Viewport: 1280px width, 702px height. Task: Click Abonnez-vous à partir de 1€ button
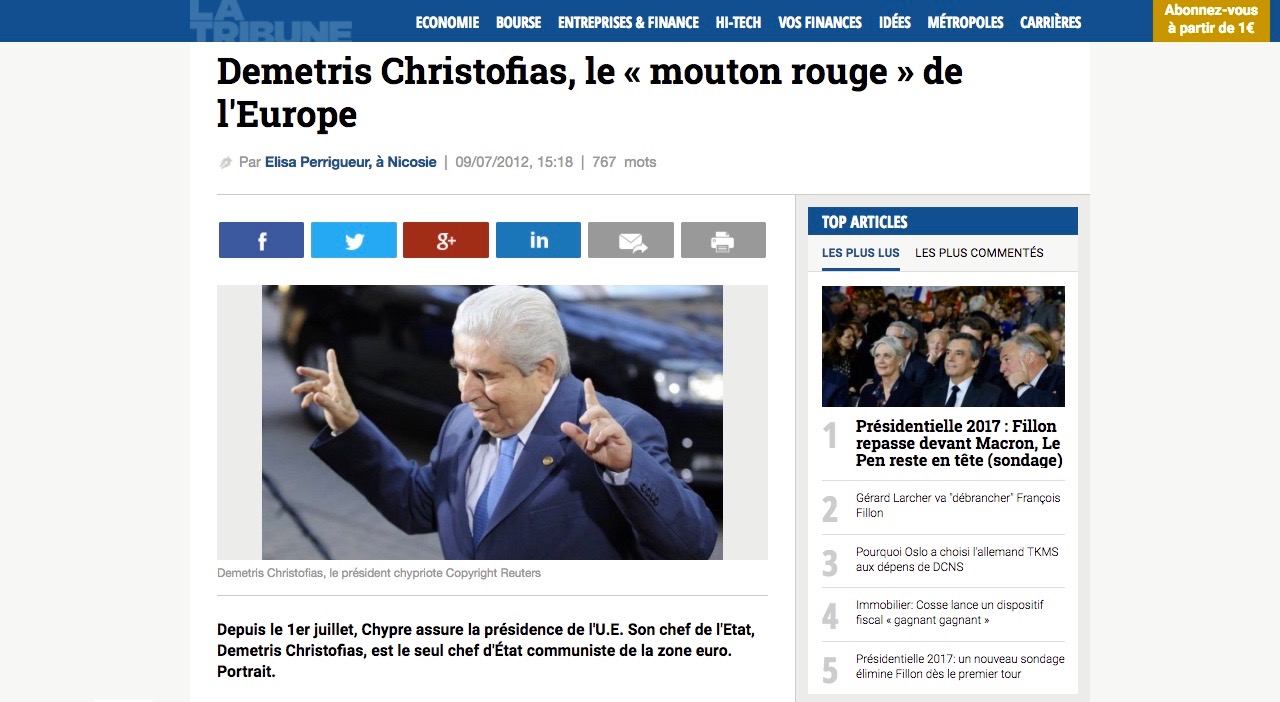[1211, 20]
